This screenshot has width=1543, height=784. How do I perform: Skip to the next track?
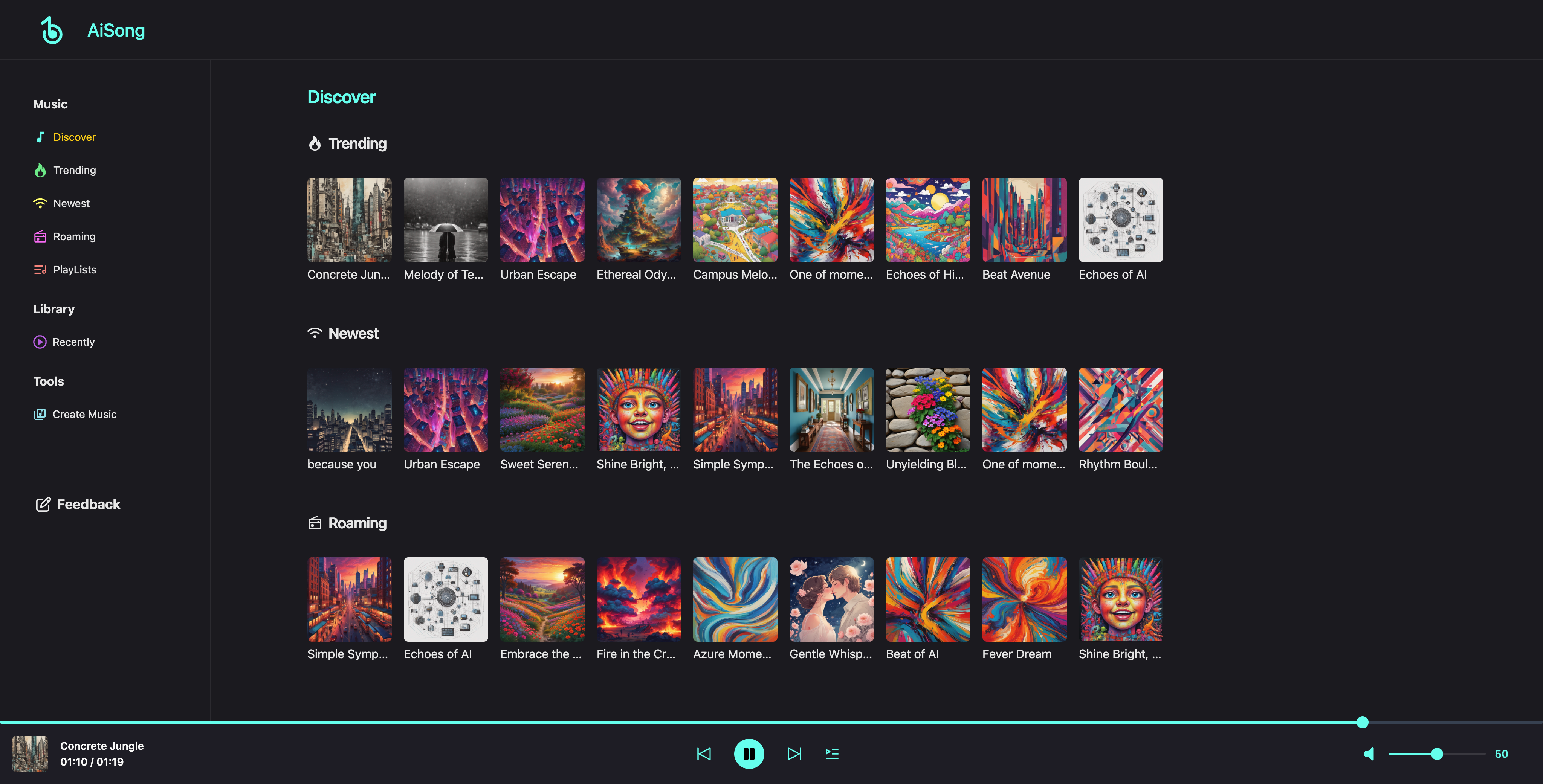[x=794, y=753]
